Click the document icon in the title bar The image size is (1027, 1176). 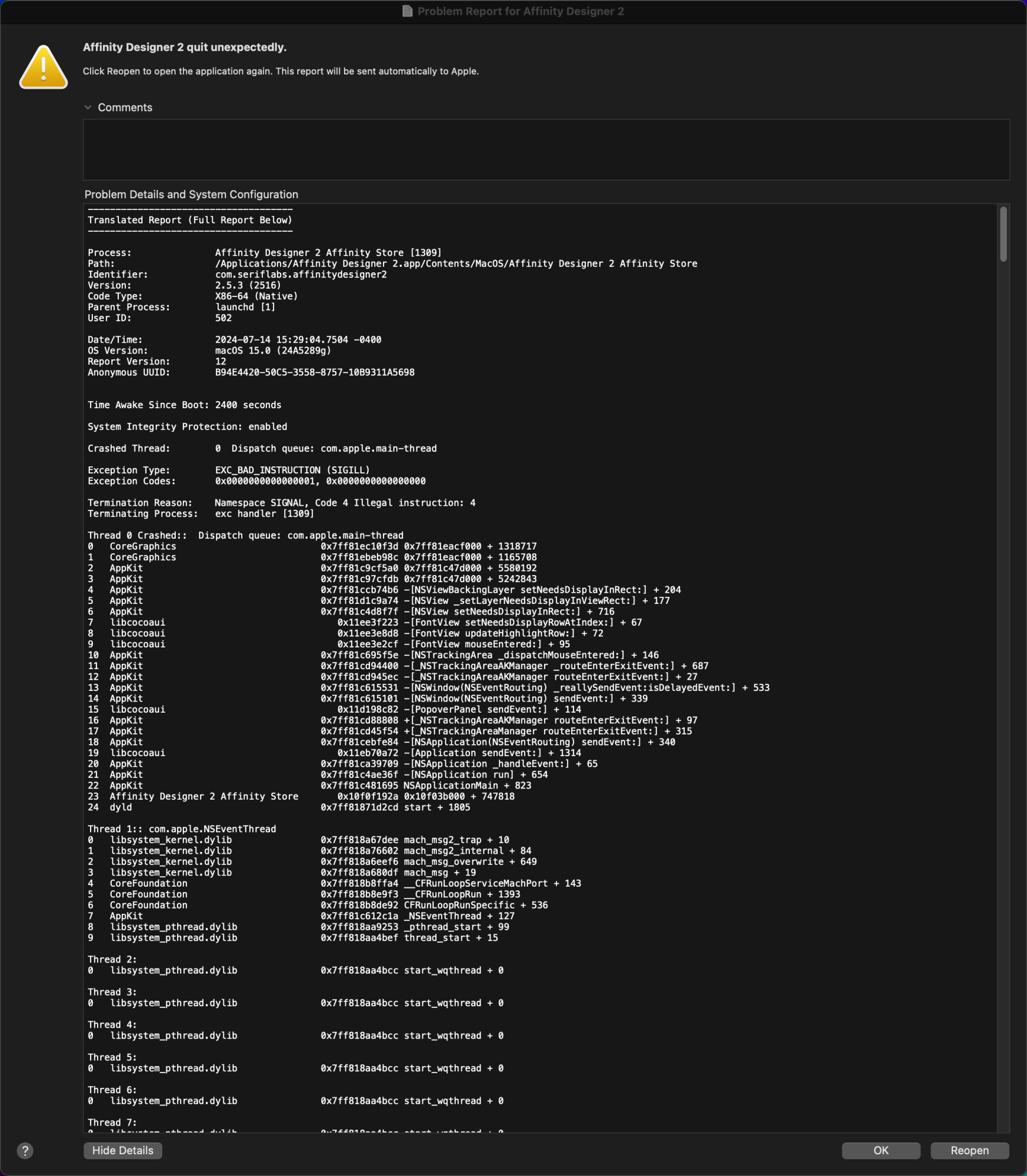point(407,11)
